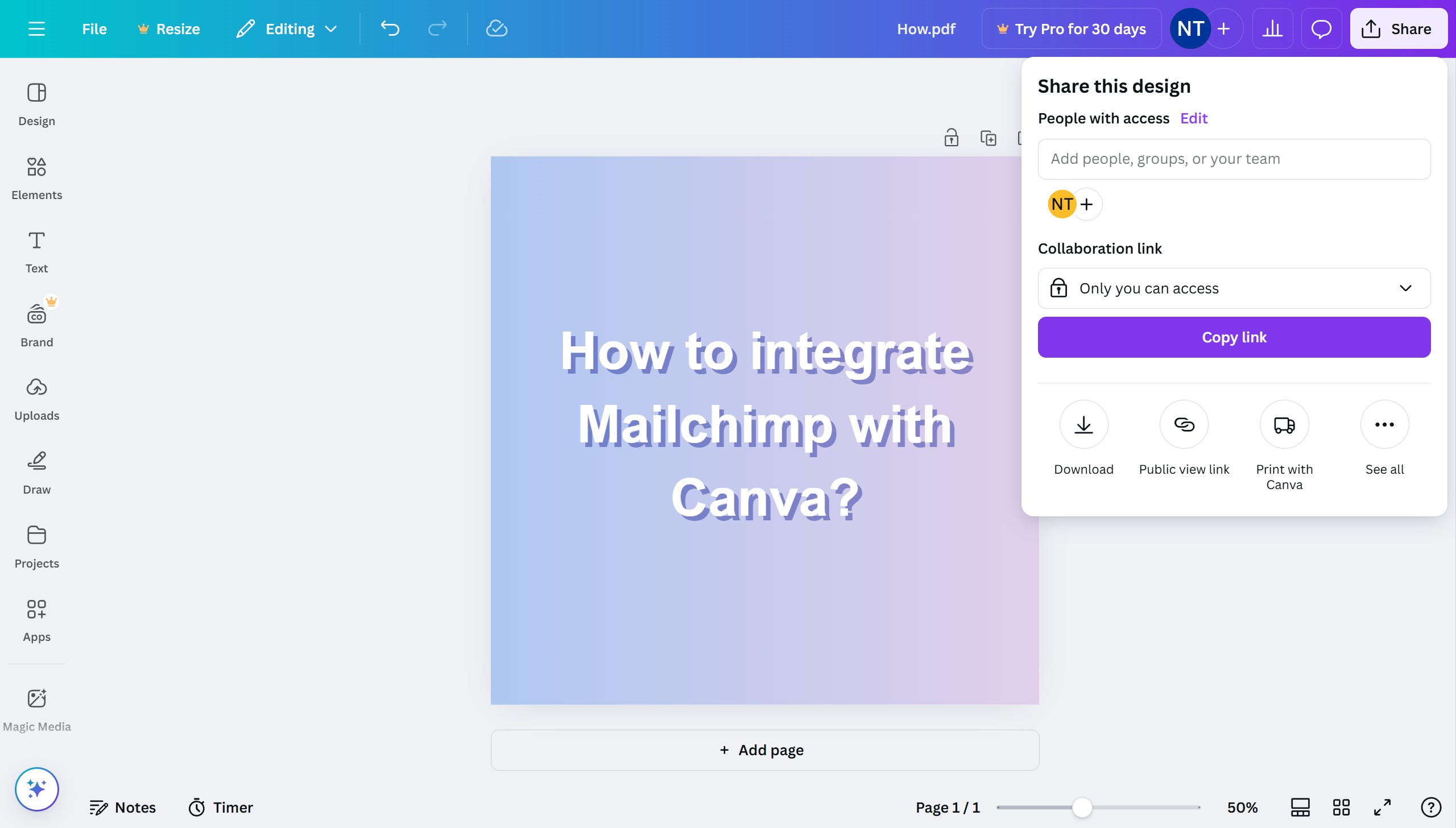Image resolution: width=1456 pixels, height=828 pixels.
Task: Toggle fullscreen present mode
Action: [1383, 807]
